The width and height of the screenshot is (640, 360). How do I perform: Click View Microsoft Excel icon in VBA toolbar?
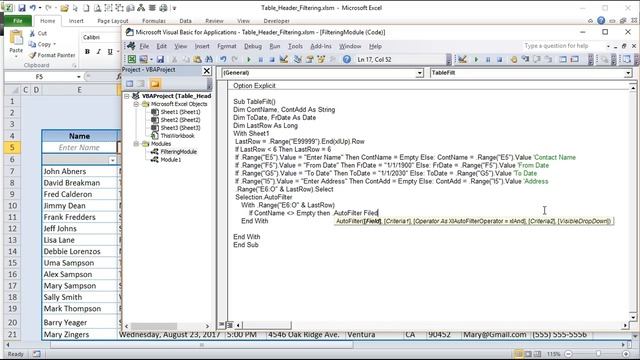[131, 60]
